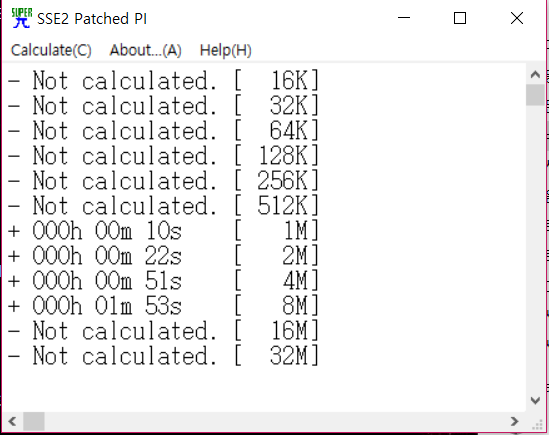Minimize the SSE2 Patched PI window
This screenshot has height=435, width=549.
[x=404, y=18]
